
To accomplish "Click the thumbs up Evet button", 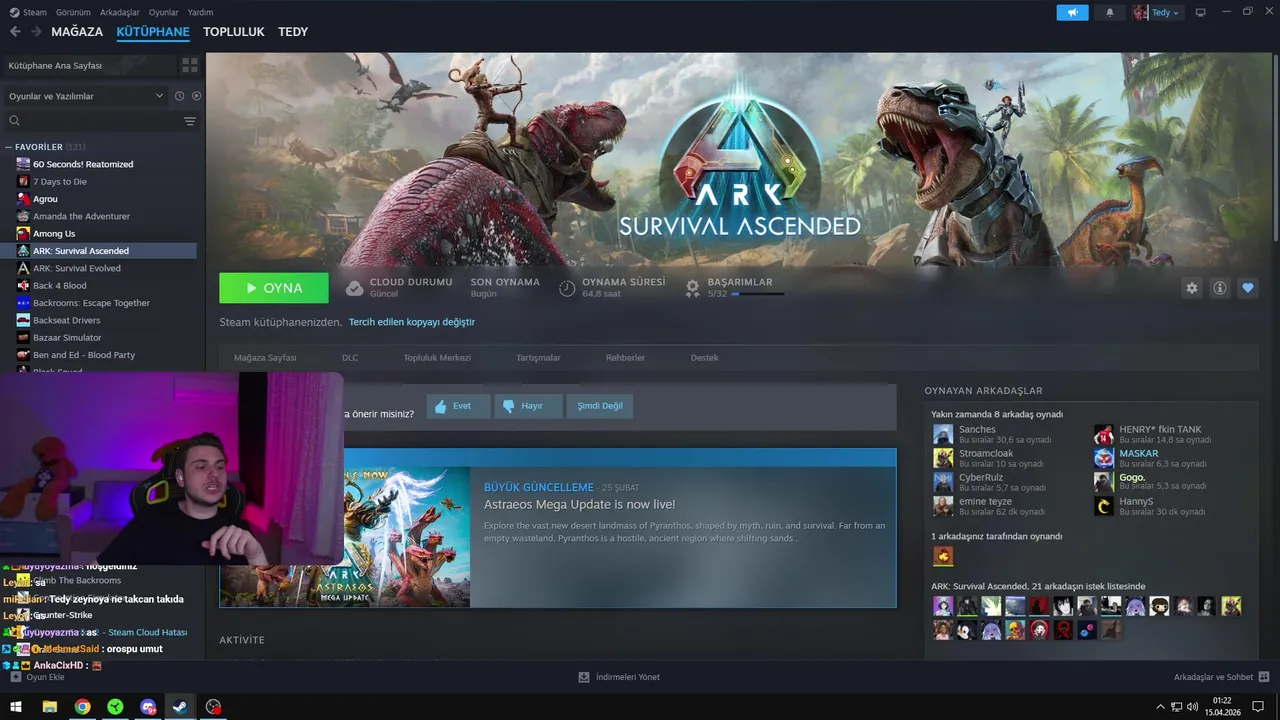I will tap(459, 406).
